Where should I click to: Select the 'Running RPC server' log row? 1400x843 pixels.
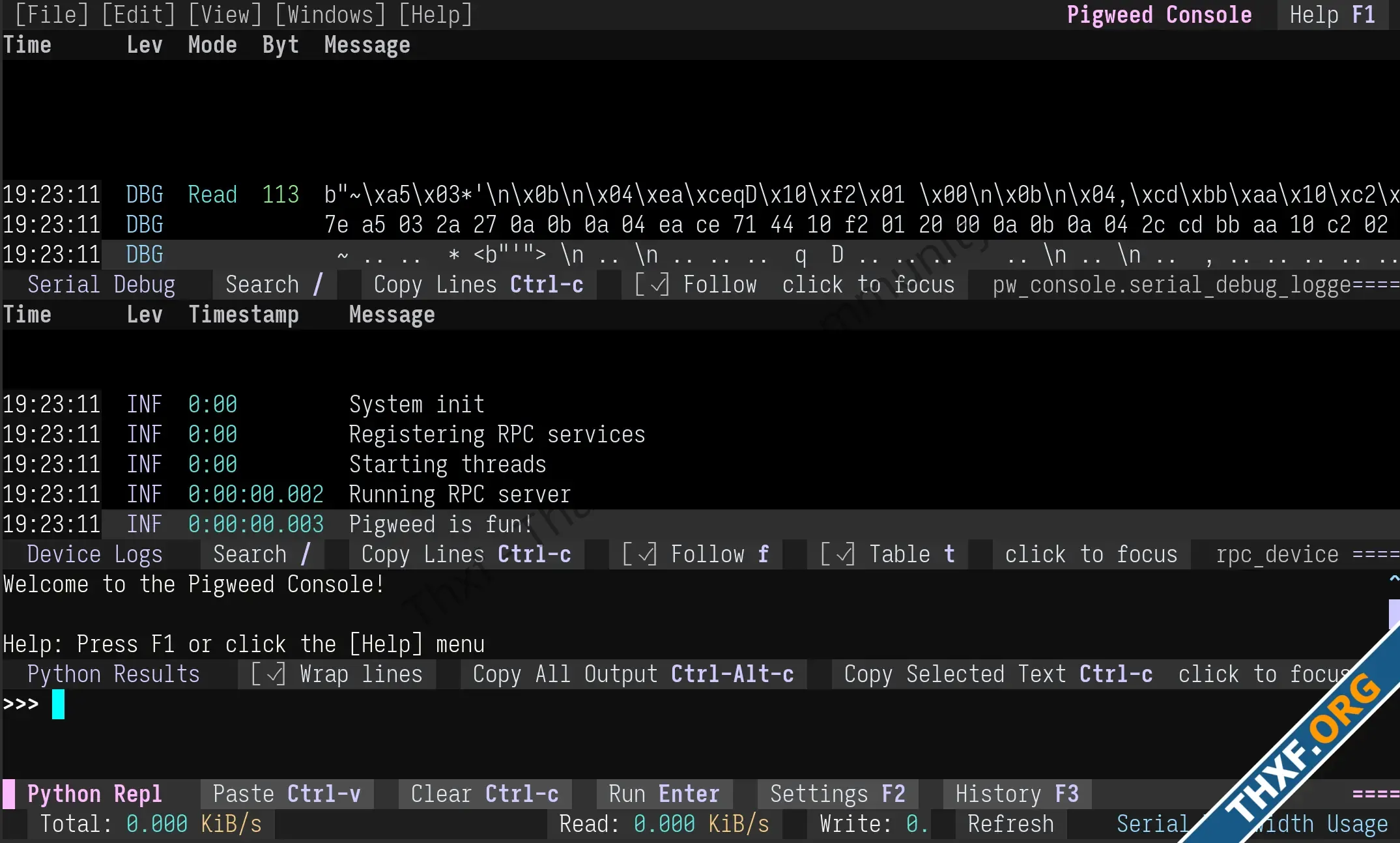[700, 494]
